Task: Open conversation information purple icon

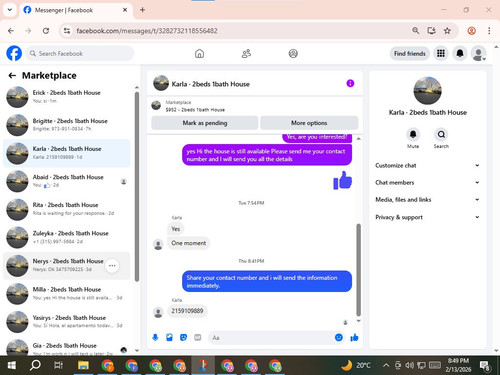Action: pyautogui.click(x=350, y=83)
